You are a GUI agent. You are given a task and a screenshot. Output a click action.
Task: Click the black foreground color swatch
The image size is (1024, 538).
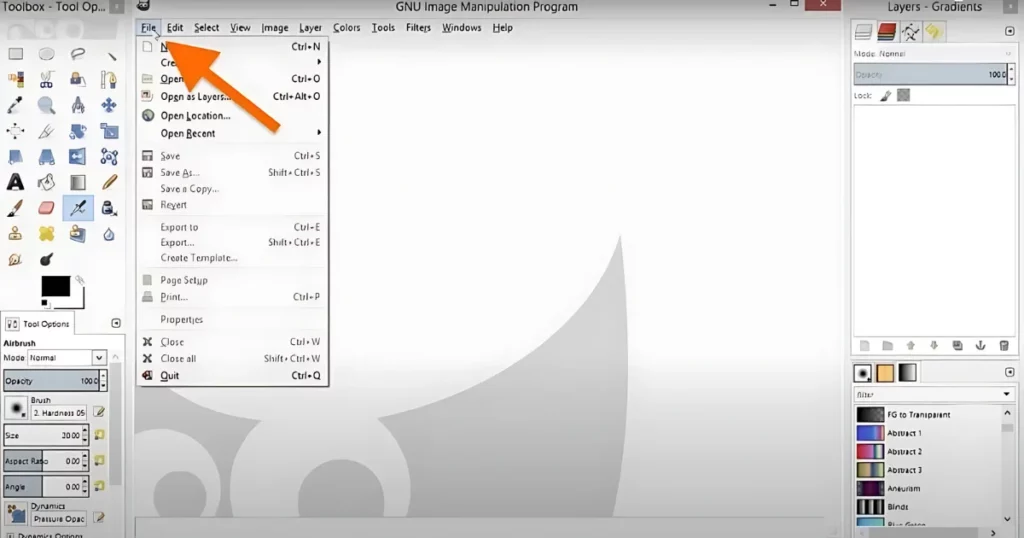[x=56, y=286]
